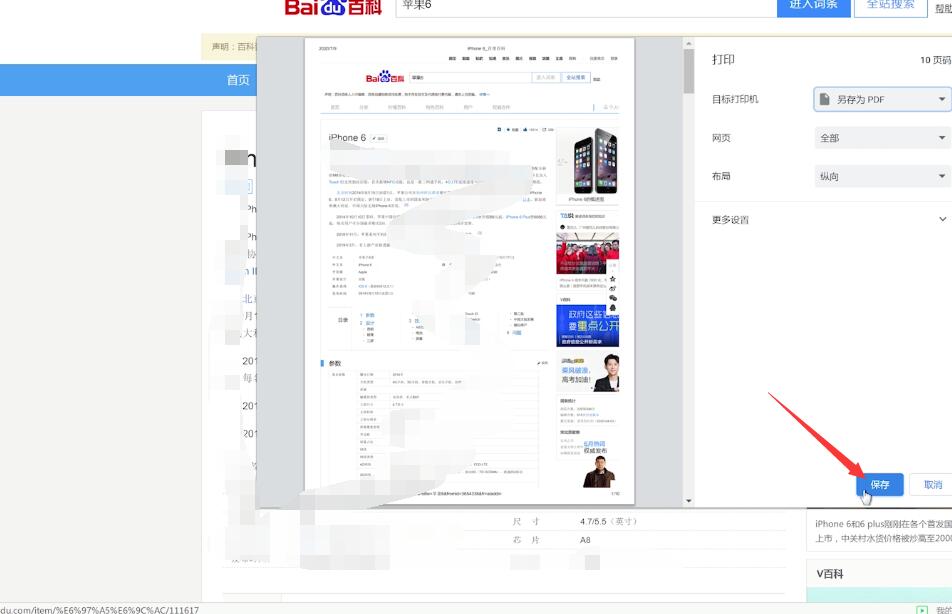Image resolution: width=952 pixels, height=614 pixels.
Task: Click the V百科 heading on the page
Action: coord(829,573)
